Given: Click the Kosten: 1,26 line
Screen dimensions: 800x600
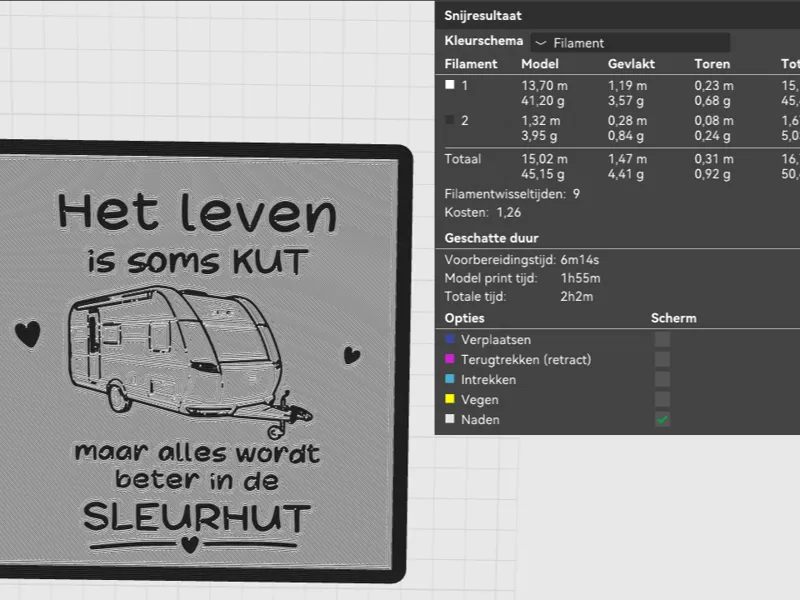Looking at the screenshot, I should click(x=483, y=212).
